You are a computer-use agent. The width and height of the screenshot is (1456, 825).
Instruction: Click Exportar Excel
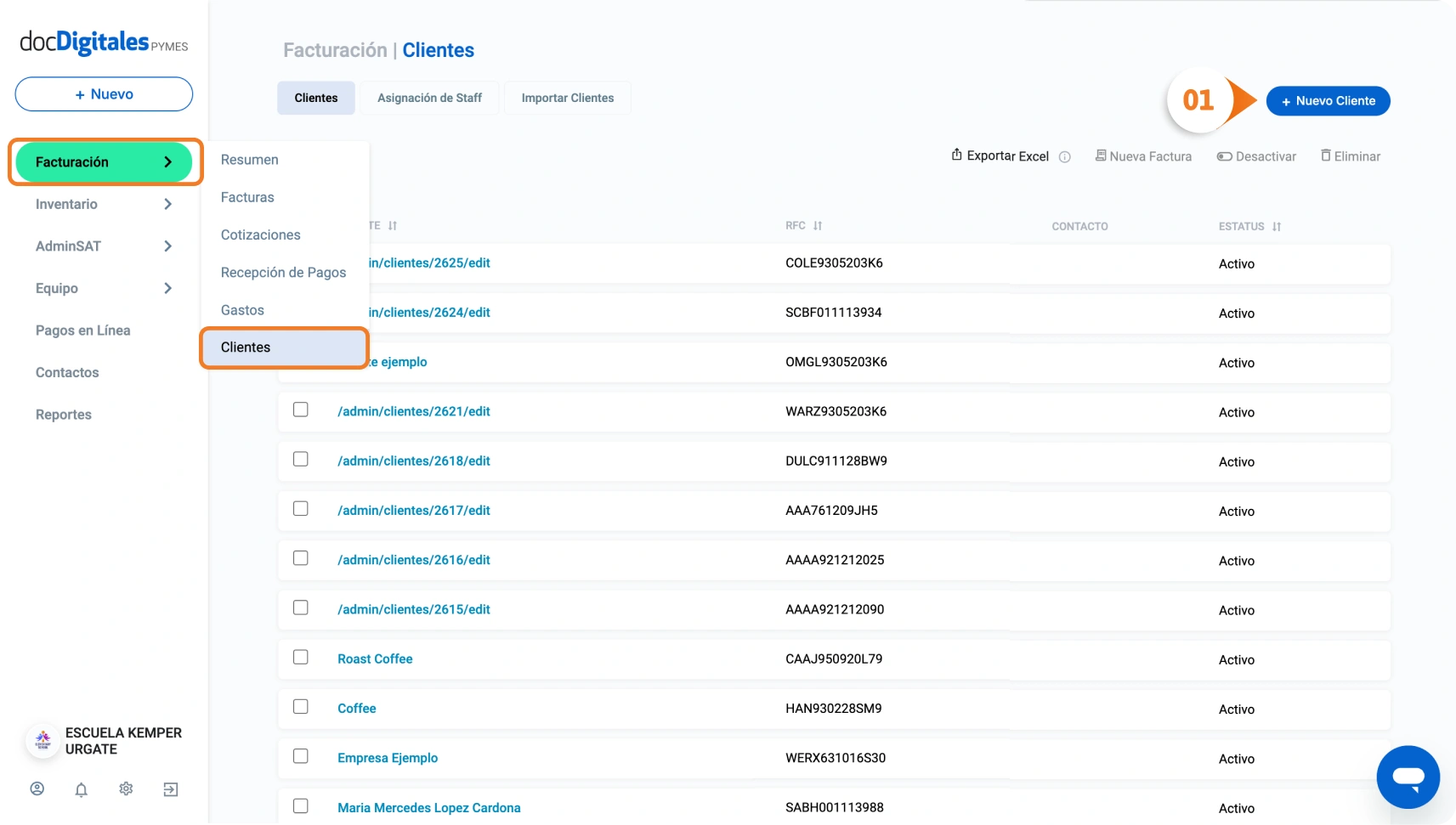1000,155
